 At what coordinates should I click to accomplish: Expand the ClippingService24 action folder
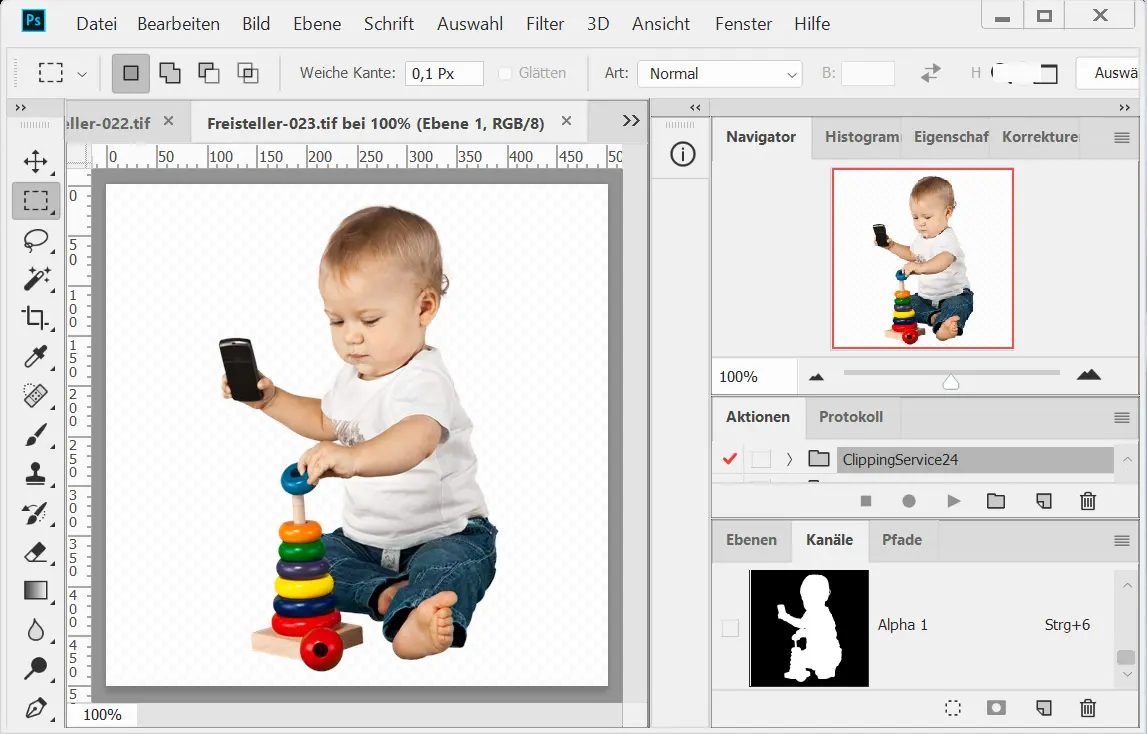[789, 460]
